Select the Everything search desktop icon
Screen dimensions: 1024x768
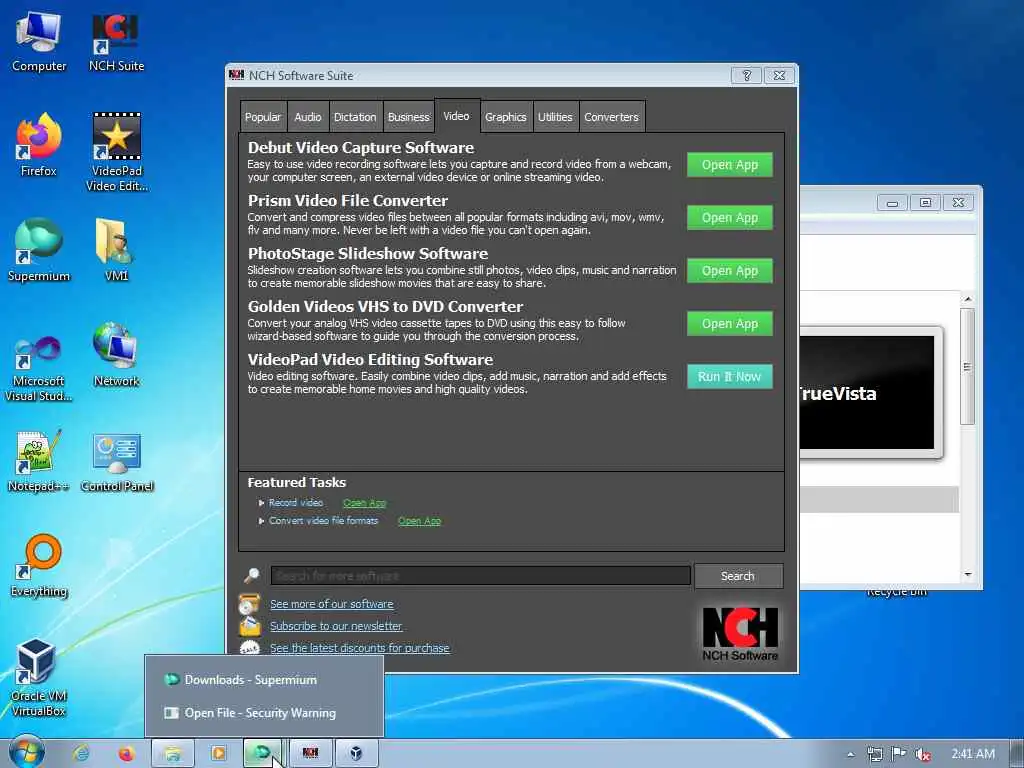point(39,566)
